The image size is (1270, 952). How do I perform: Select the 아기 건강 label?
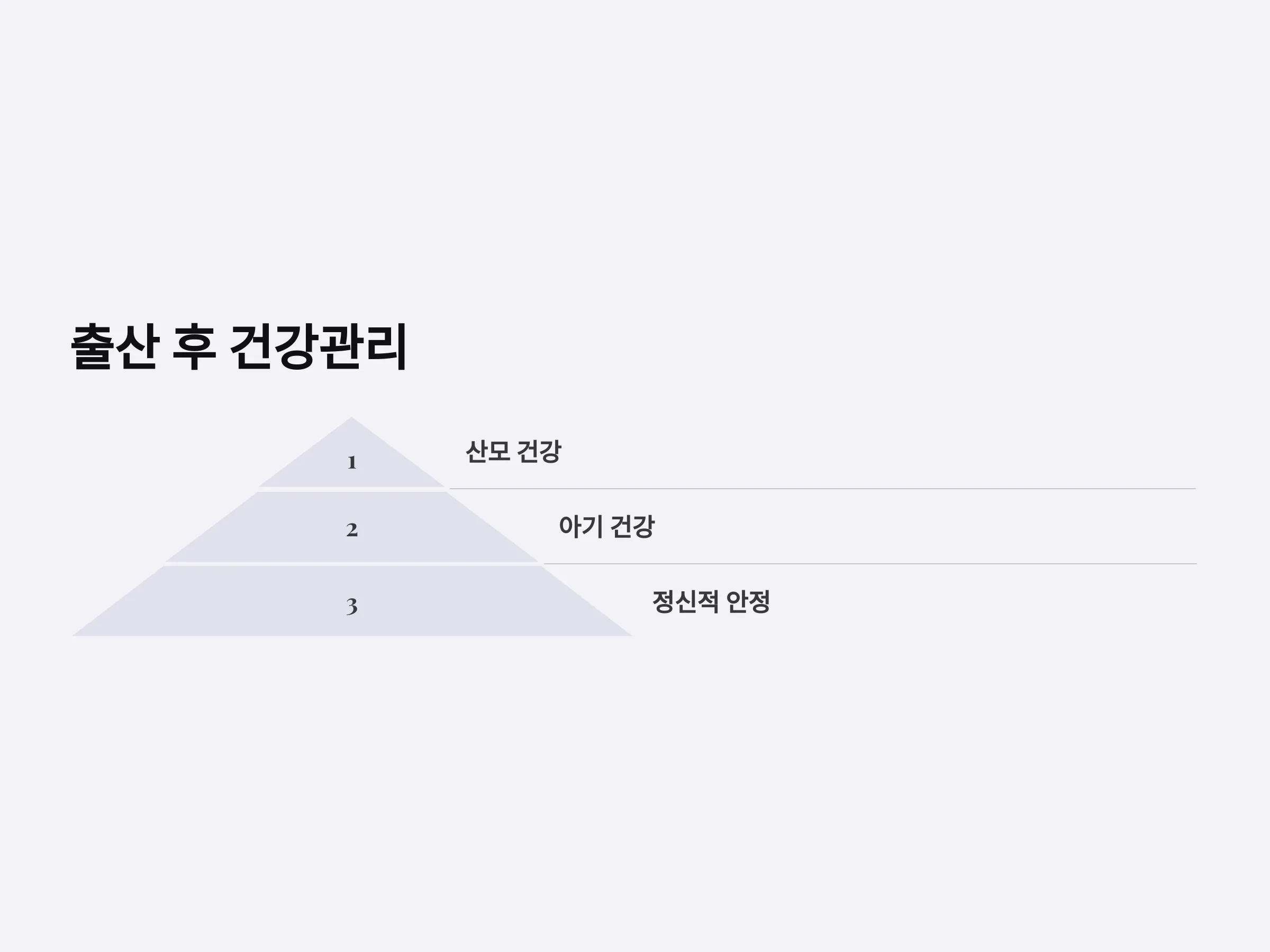607,527
